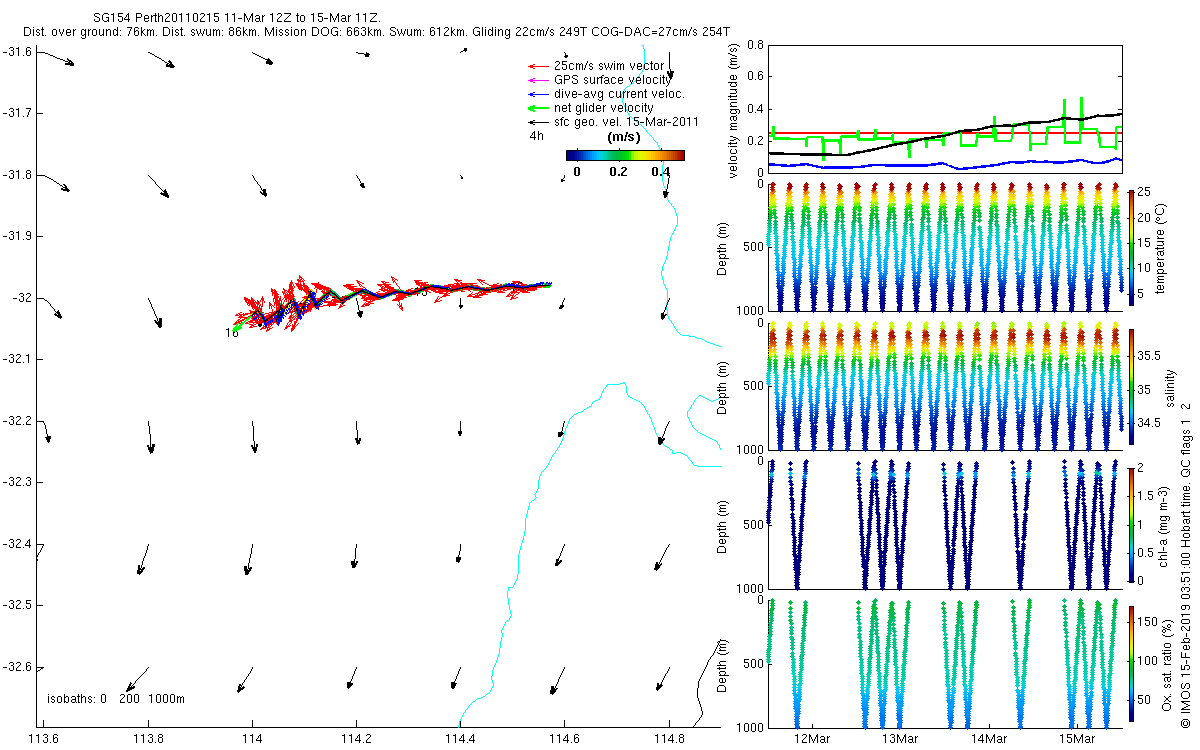
Task: Click the velocity magnitude (m/s) axis label
Action: (x=733, y=110)
